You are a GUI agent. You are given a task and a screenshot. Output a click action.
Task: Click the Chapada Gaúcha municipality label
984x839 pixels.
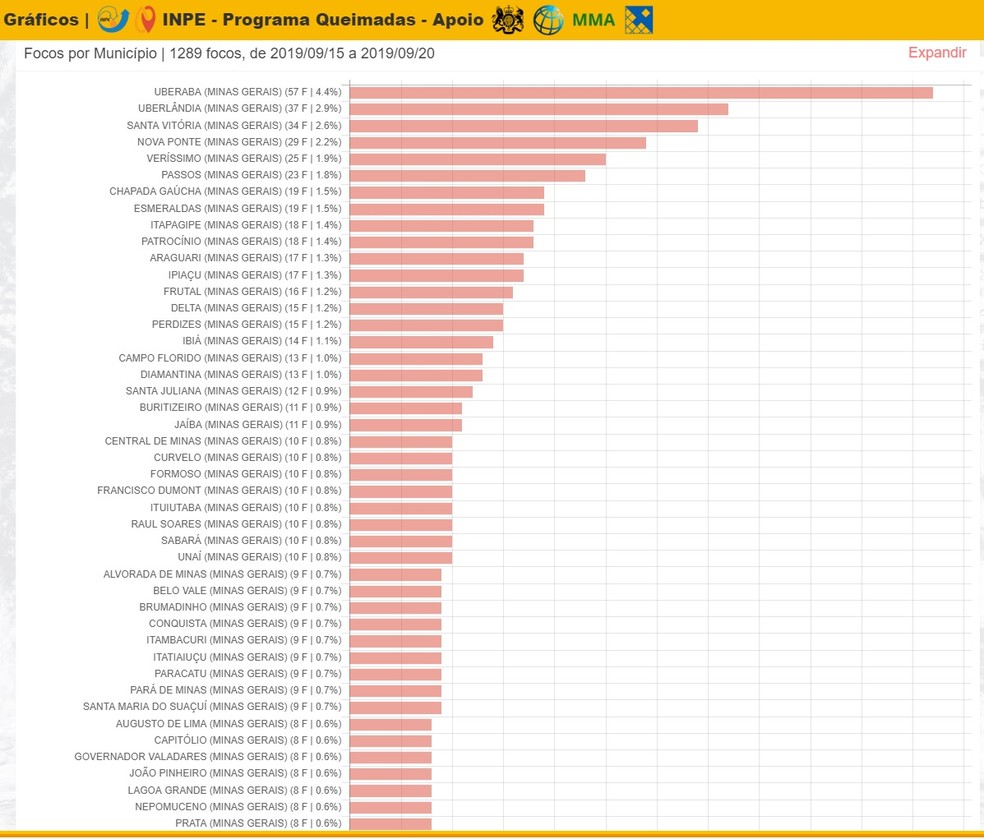[225, 191]
